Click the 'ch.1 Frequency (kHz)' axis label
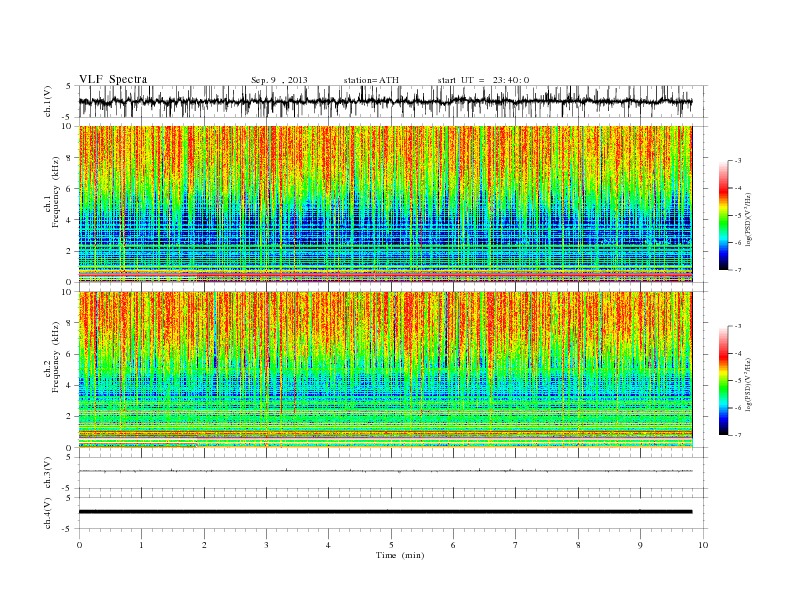 [x=52, y=192]
